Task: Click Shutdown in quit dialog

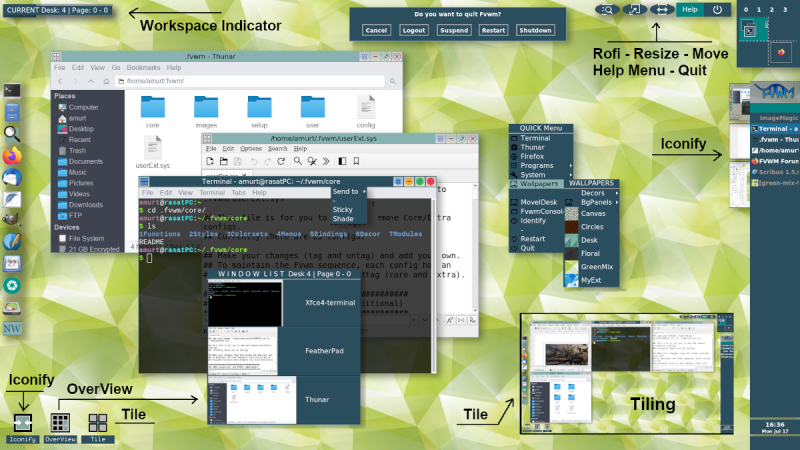Action: click(x=535, y=30)
